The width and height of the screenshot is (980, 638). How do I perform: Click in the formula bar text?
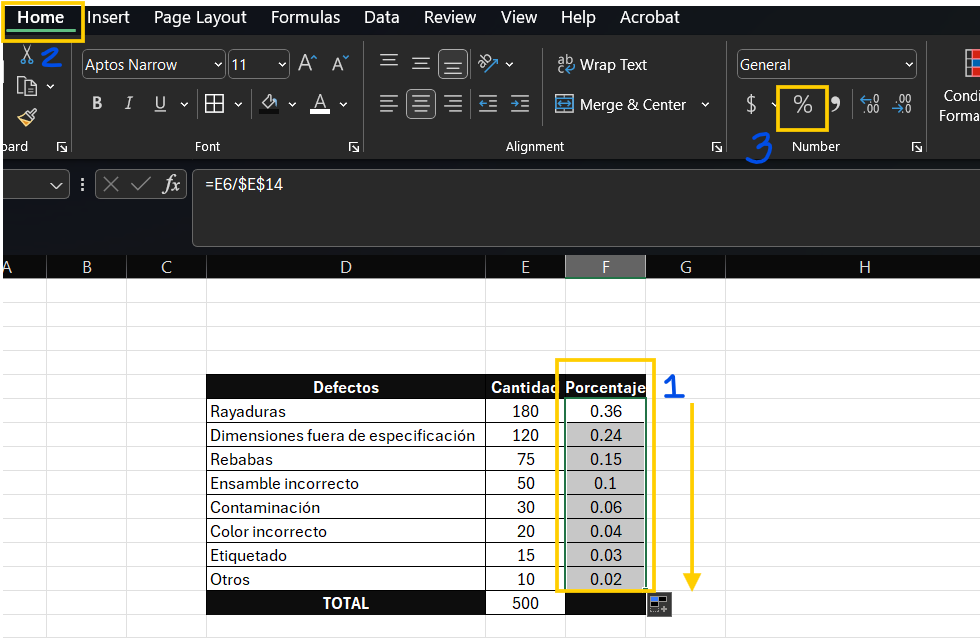click(x=244, y=184)
